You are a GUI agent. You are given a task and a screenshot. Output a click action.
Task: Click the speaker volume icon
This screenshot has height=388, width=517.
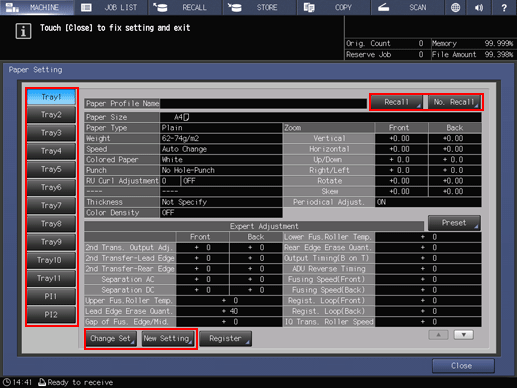[479, 7]
